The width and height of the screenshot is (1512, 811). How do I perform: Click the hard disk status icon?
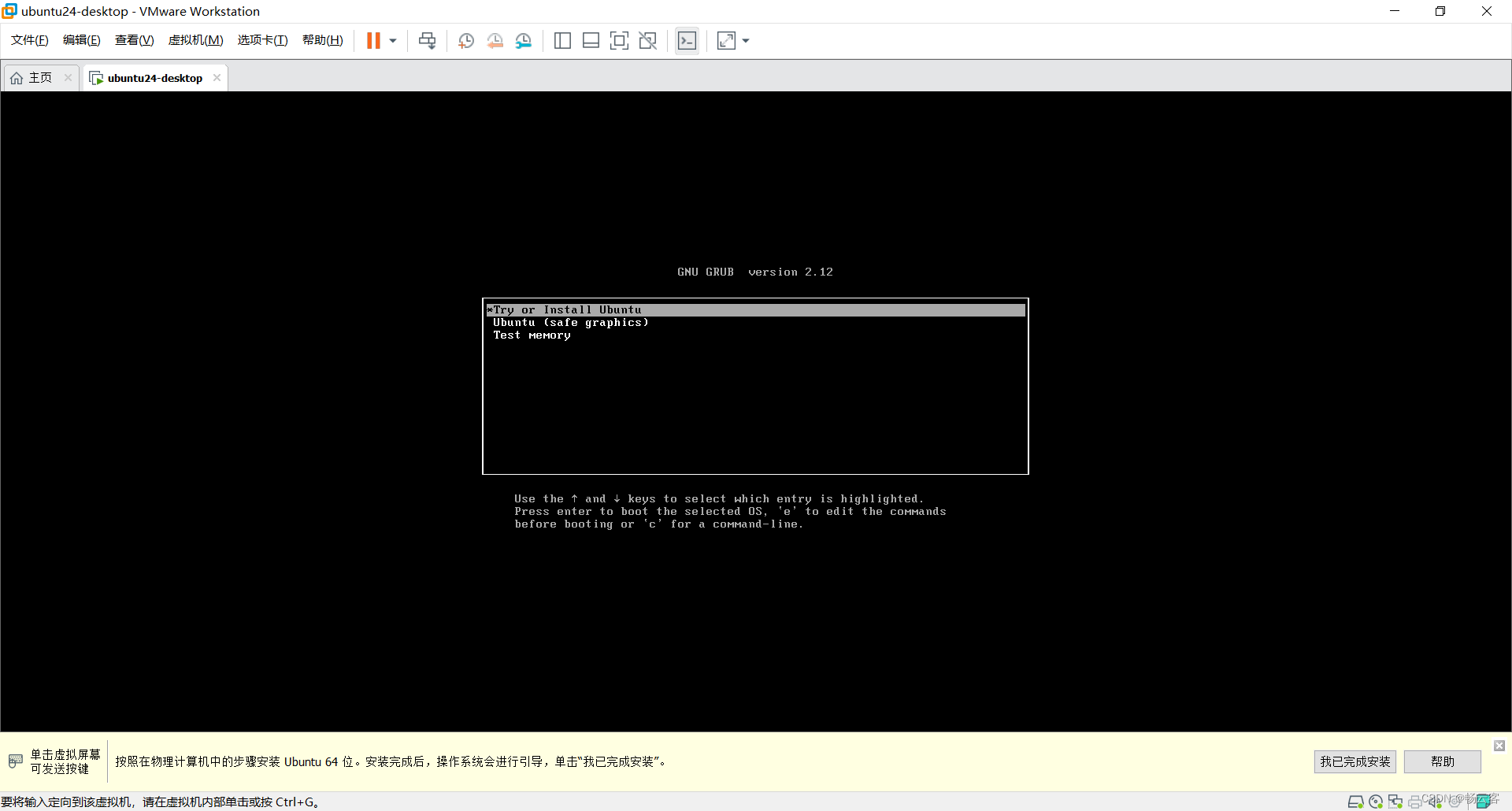(x=1355, y=801)
